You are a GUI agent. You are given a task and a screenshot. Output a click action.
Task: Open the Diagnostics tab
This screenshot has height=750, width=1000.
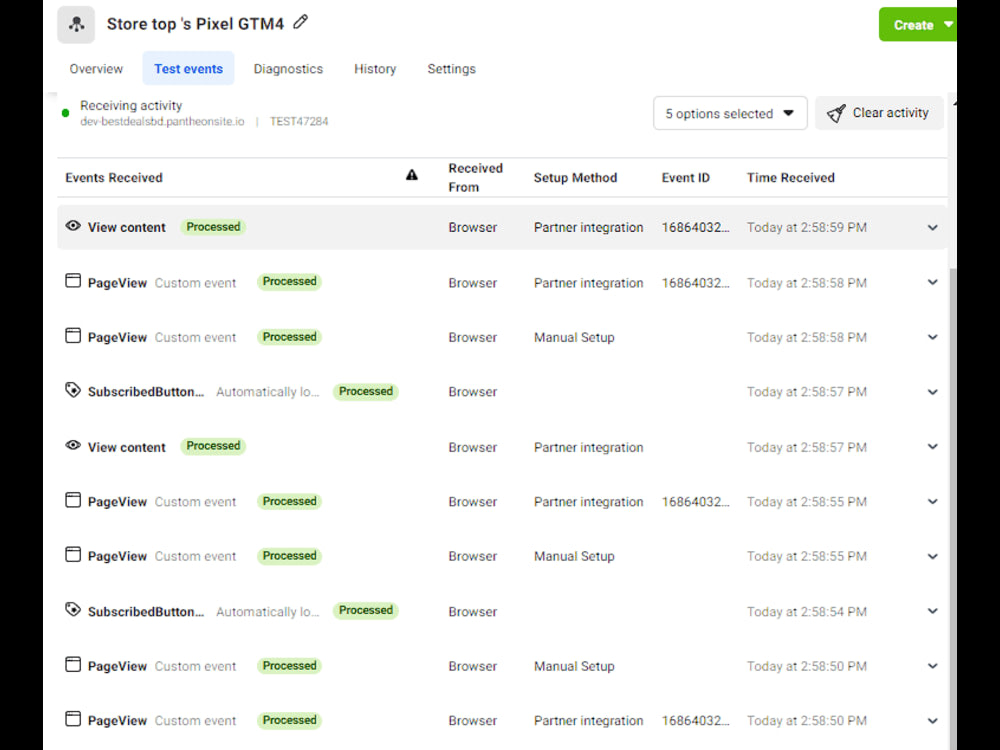288,69
